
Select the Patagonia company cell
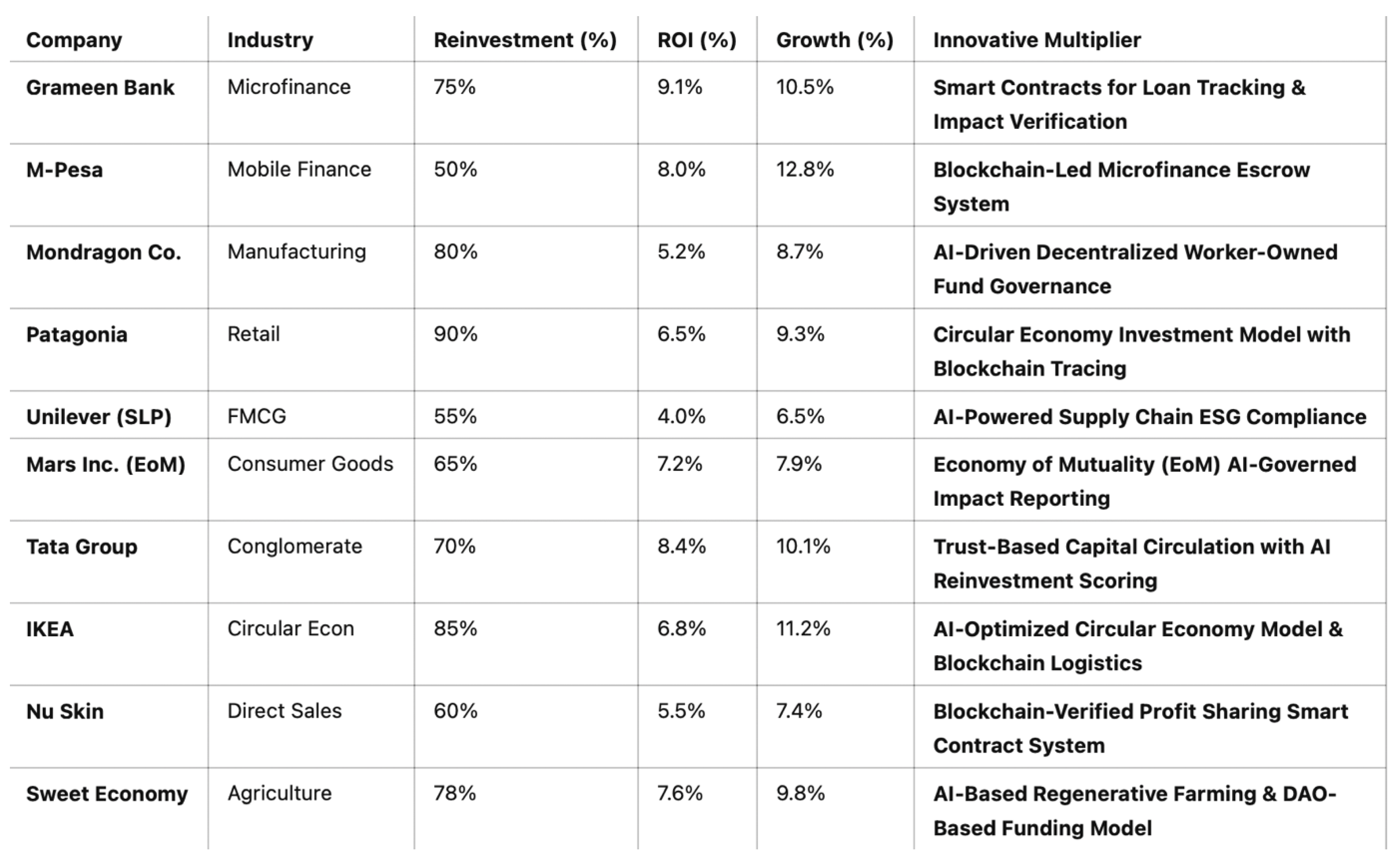click(x=77, y=334)
